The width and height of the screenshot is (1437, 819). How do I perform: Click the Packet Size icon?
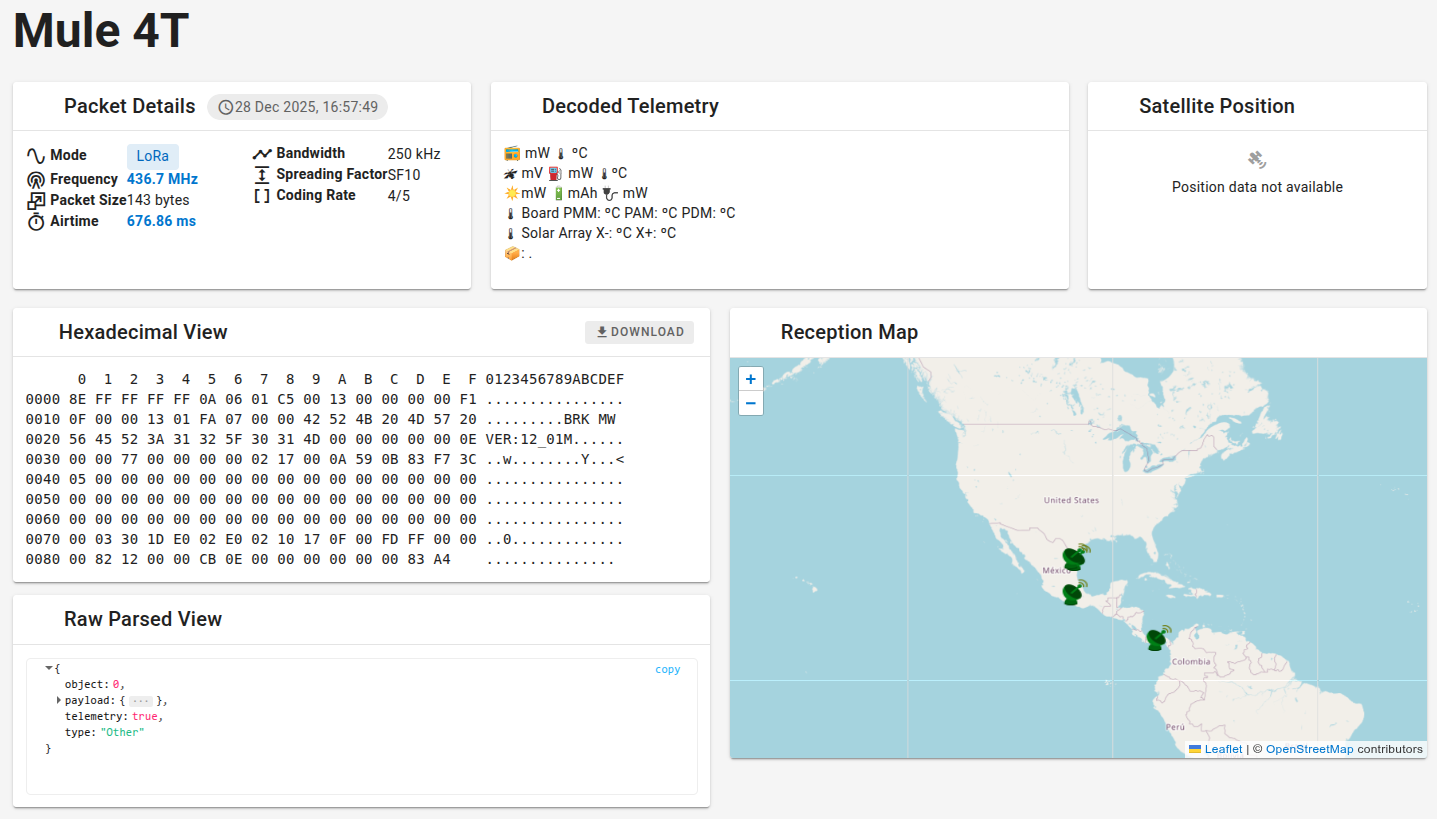coord(36,201)
